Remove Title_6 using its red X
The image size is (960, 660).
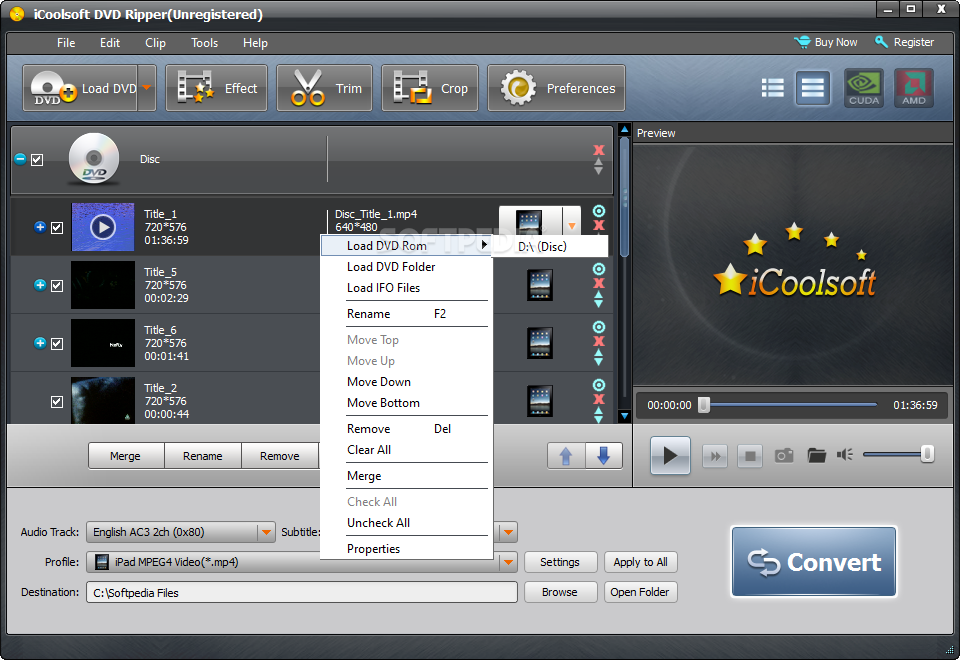tap(599, 341)
